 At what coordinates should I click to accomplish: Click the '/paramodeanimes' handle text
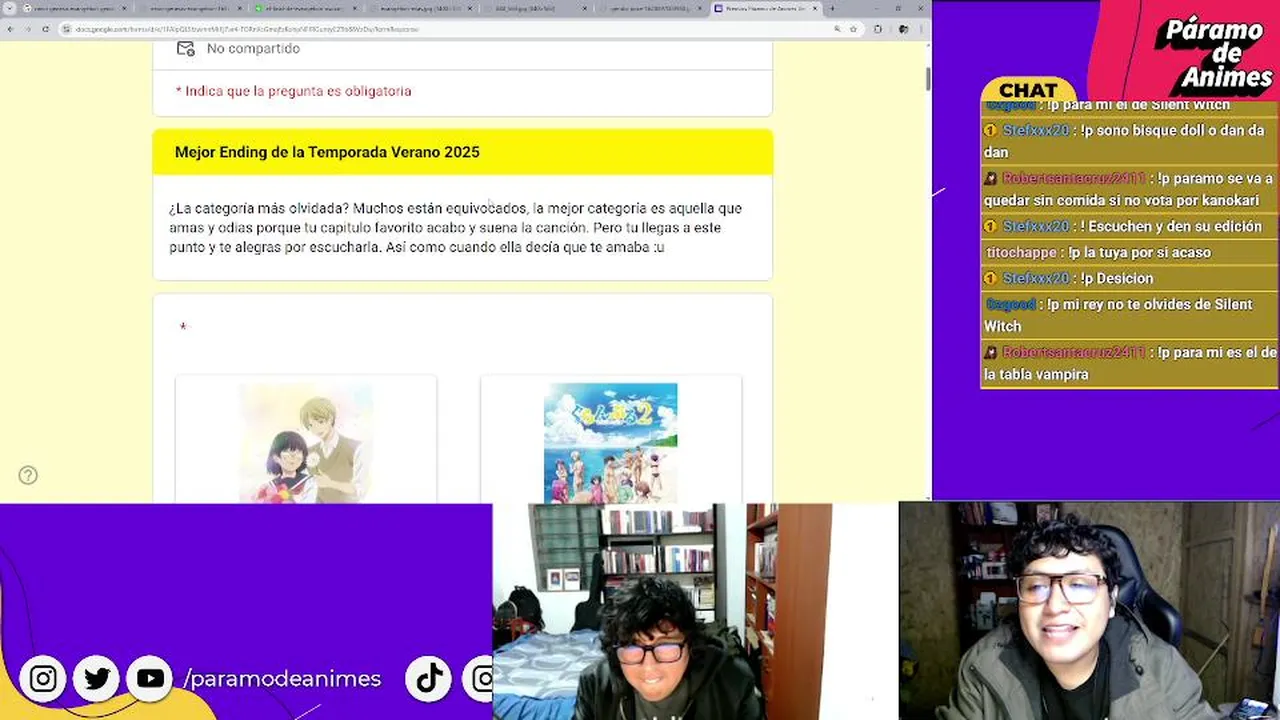pos(282,679)
